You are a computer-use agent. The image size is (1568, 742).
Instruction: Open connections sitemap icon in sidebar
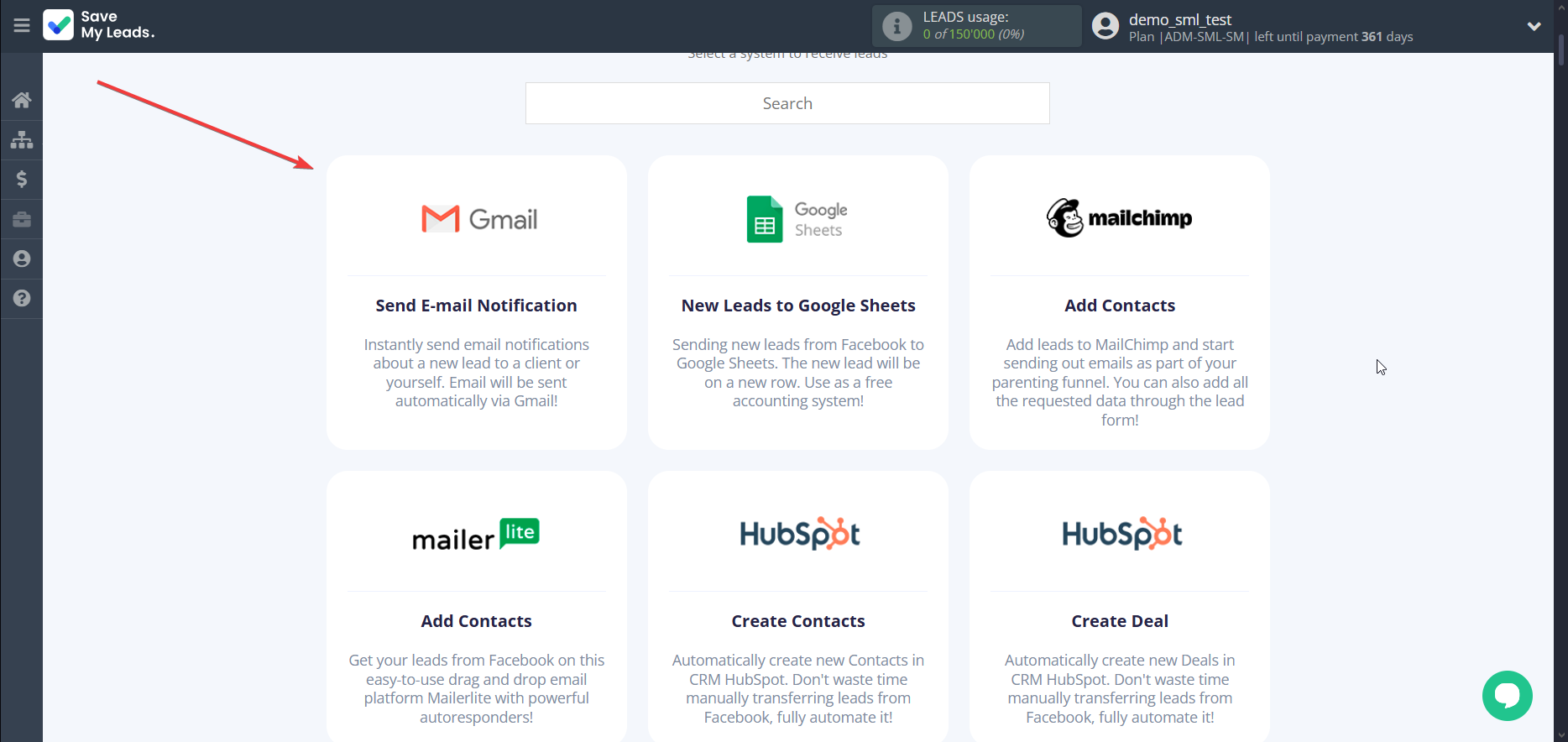coord(22,139)
